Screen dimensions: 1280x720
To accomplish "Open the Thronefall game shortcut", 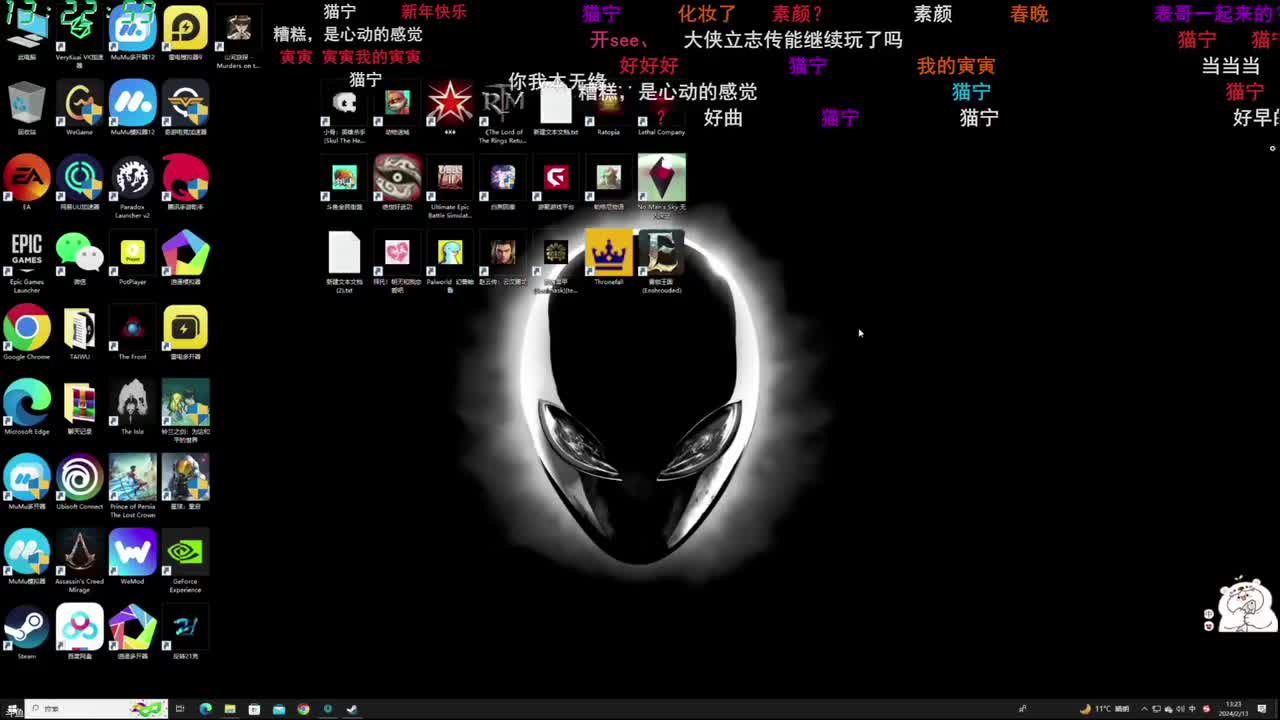I will click(x=609, y=258).
